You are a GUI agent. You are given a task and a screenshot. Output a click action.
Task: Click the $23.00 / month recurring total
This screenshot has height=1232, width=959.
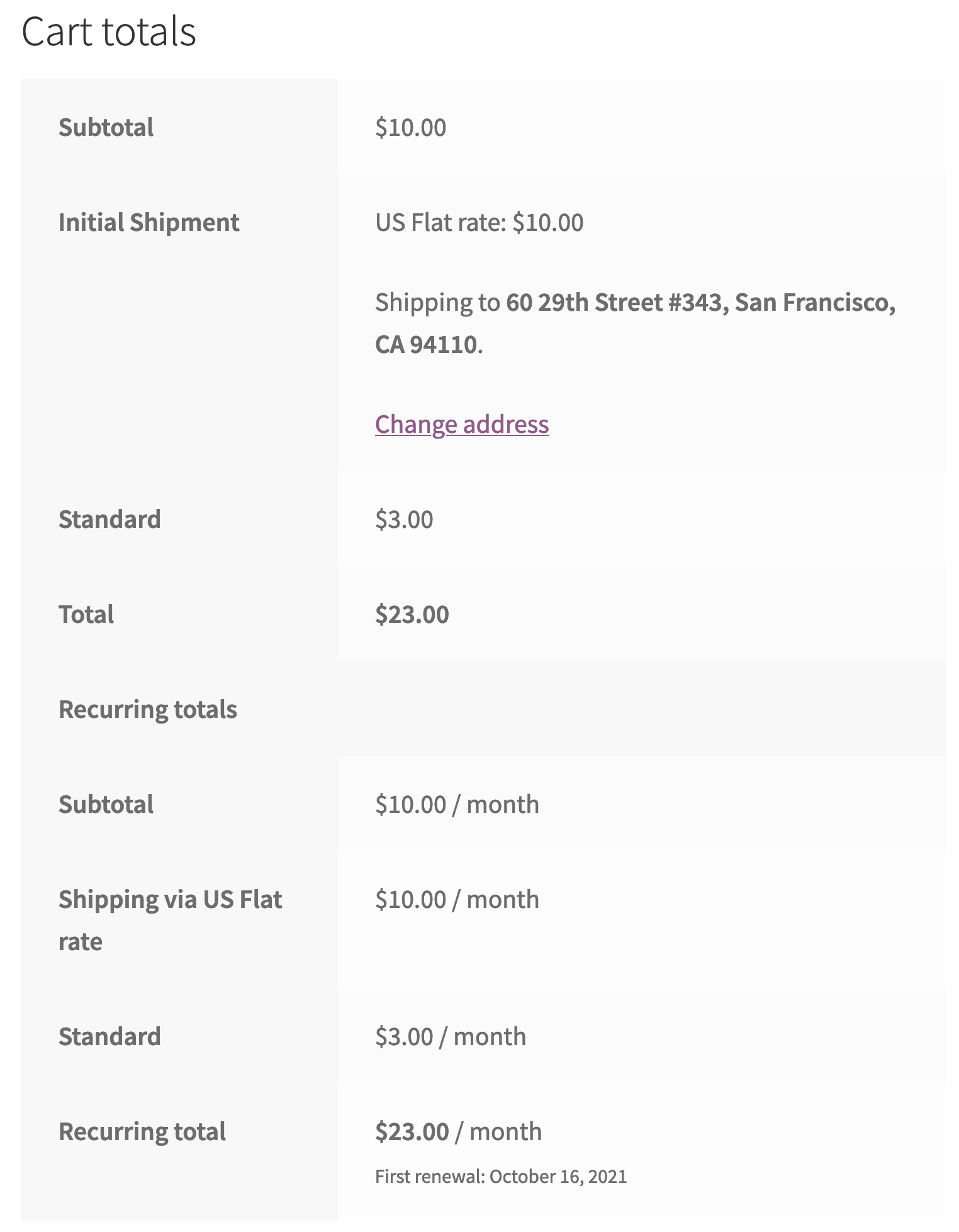[x=458, y=1131]
